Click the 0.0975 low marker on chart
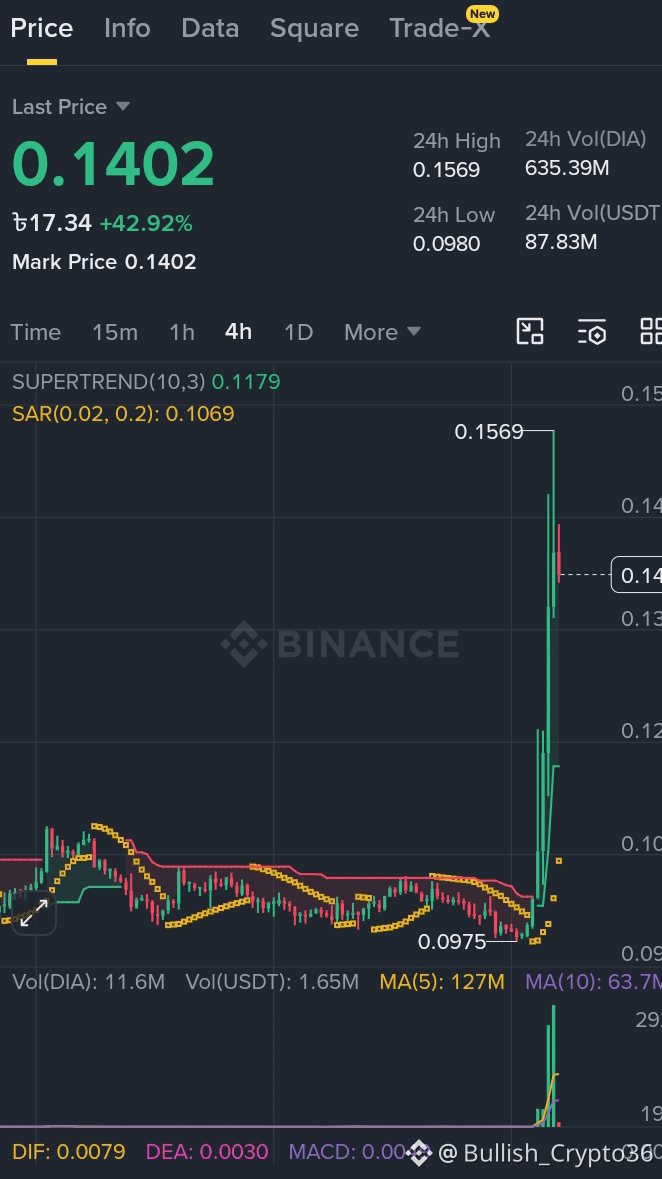 pyautogui.click(x=452, y=941)
